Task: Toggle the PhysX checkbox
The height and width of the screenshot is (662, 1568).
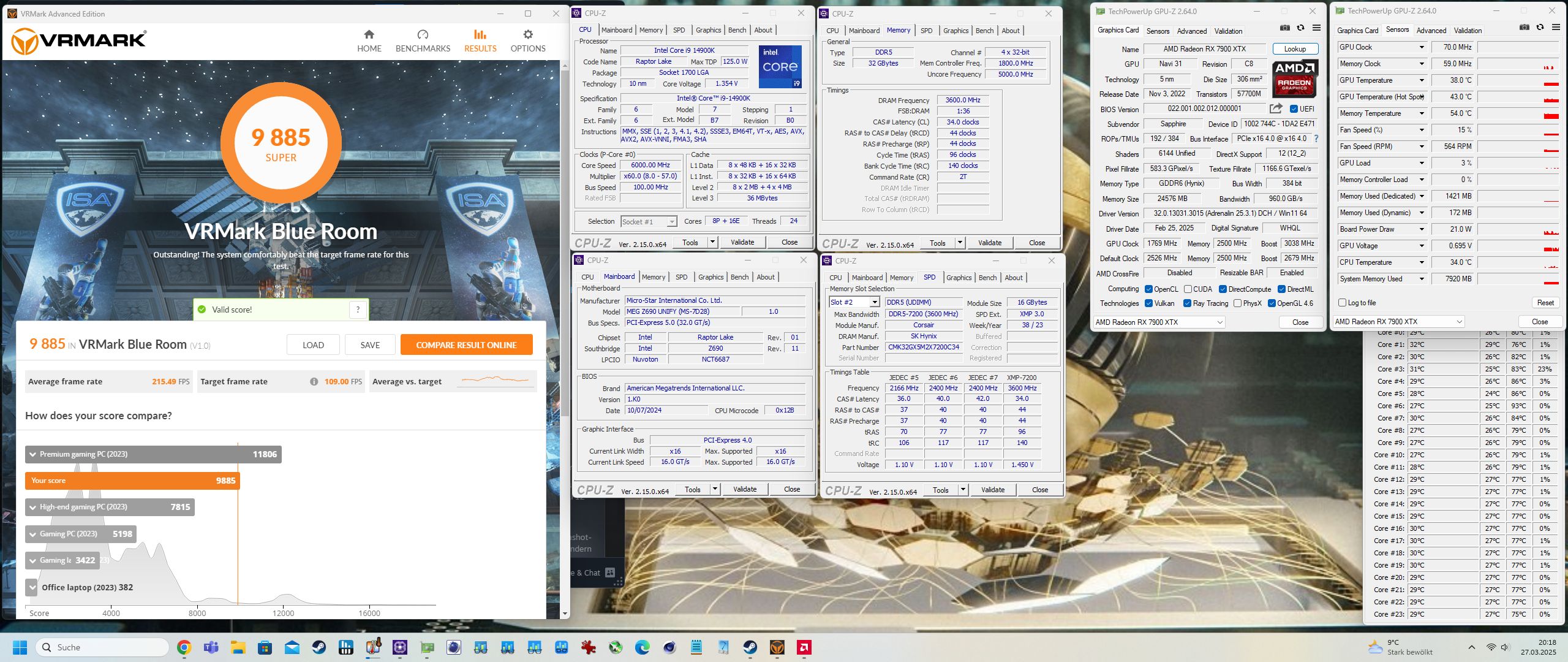Action: [1237, 303]
